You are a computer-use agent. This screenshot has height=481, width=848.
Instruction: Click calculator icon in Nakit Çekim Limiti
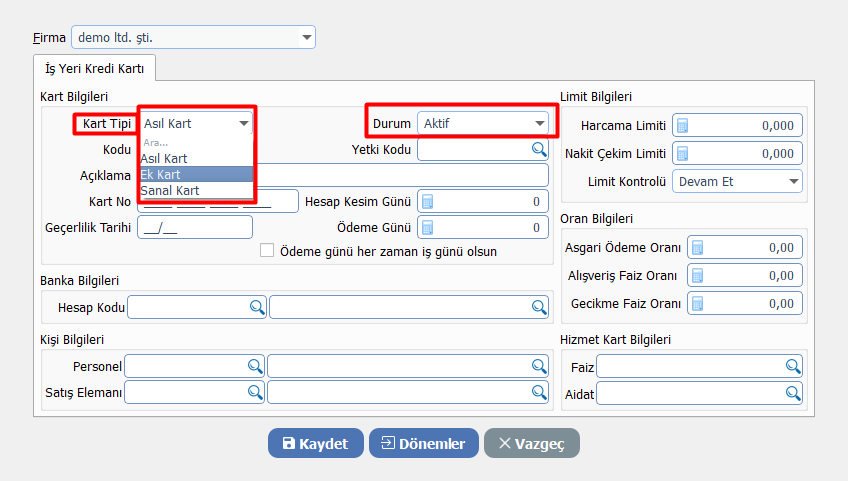pyautogui.click(x=684, y=154)
